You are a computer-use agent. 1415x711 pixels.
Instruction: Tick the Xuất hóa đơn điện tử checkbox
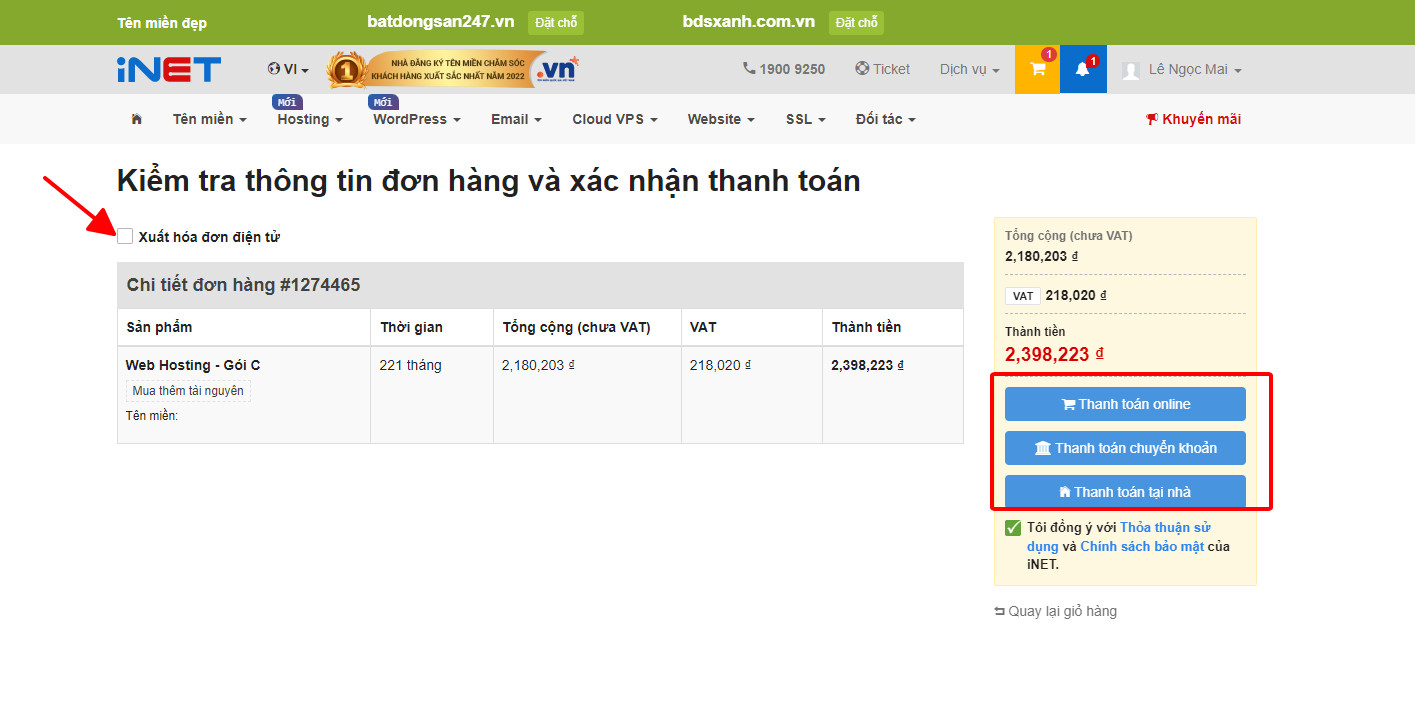point(125,236)
